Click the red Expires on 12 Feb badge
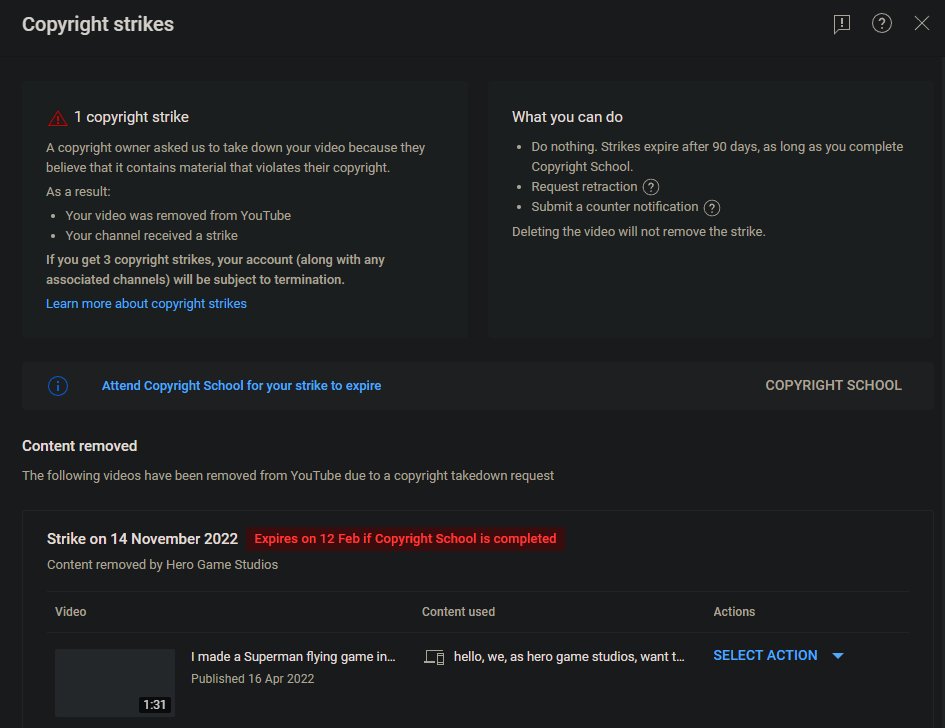This screenshot has height=728, width=945. coord(405,539)
